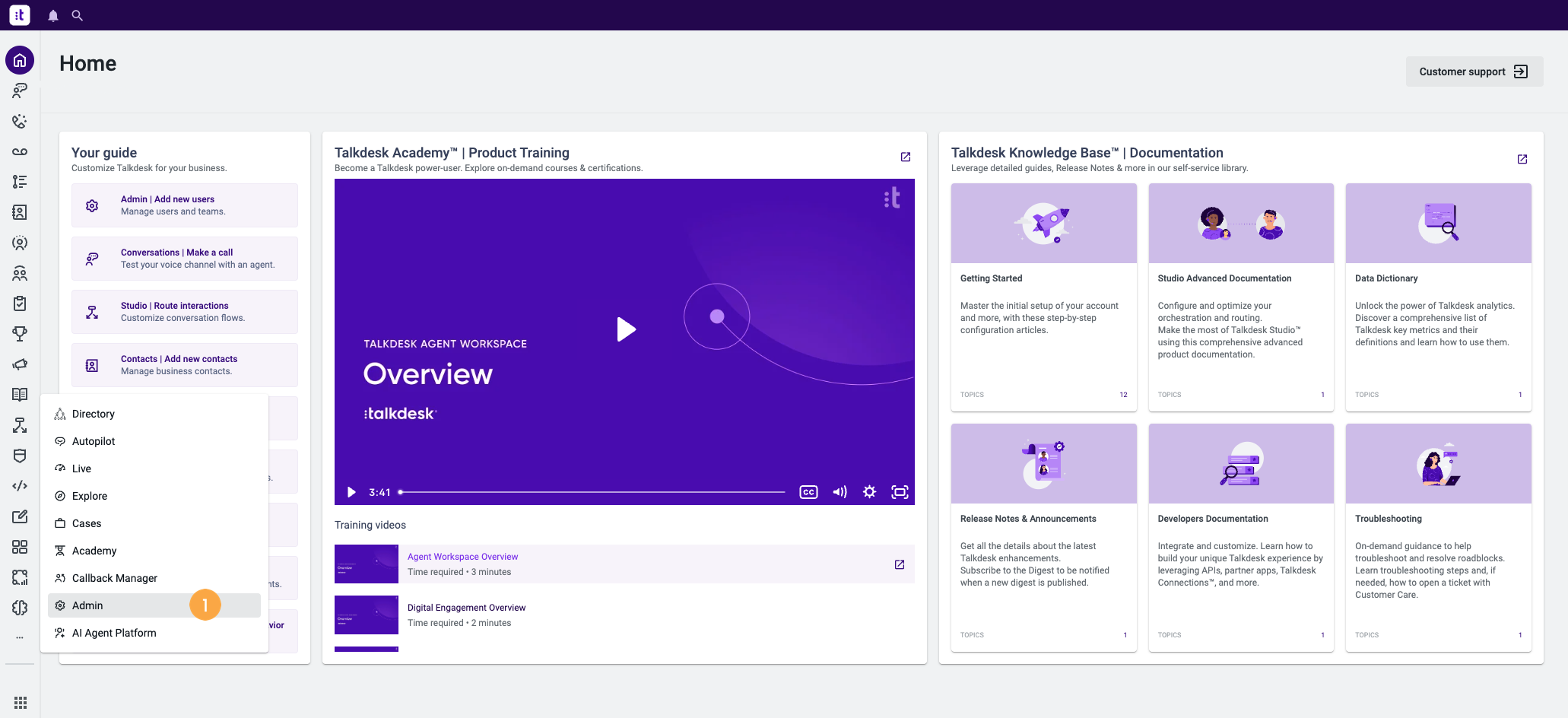Click the group of people icon in the sidebar
The height and width of the screenshot is (718, 1568).
click(x=20, y=273)
